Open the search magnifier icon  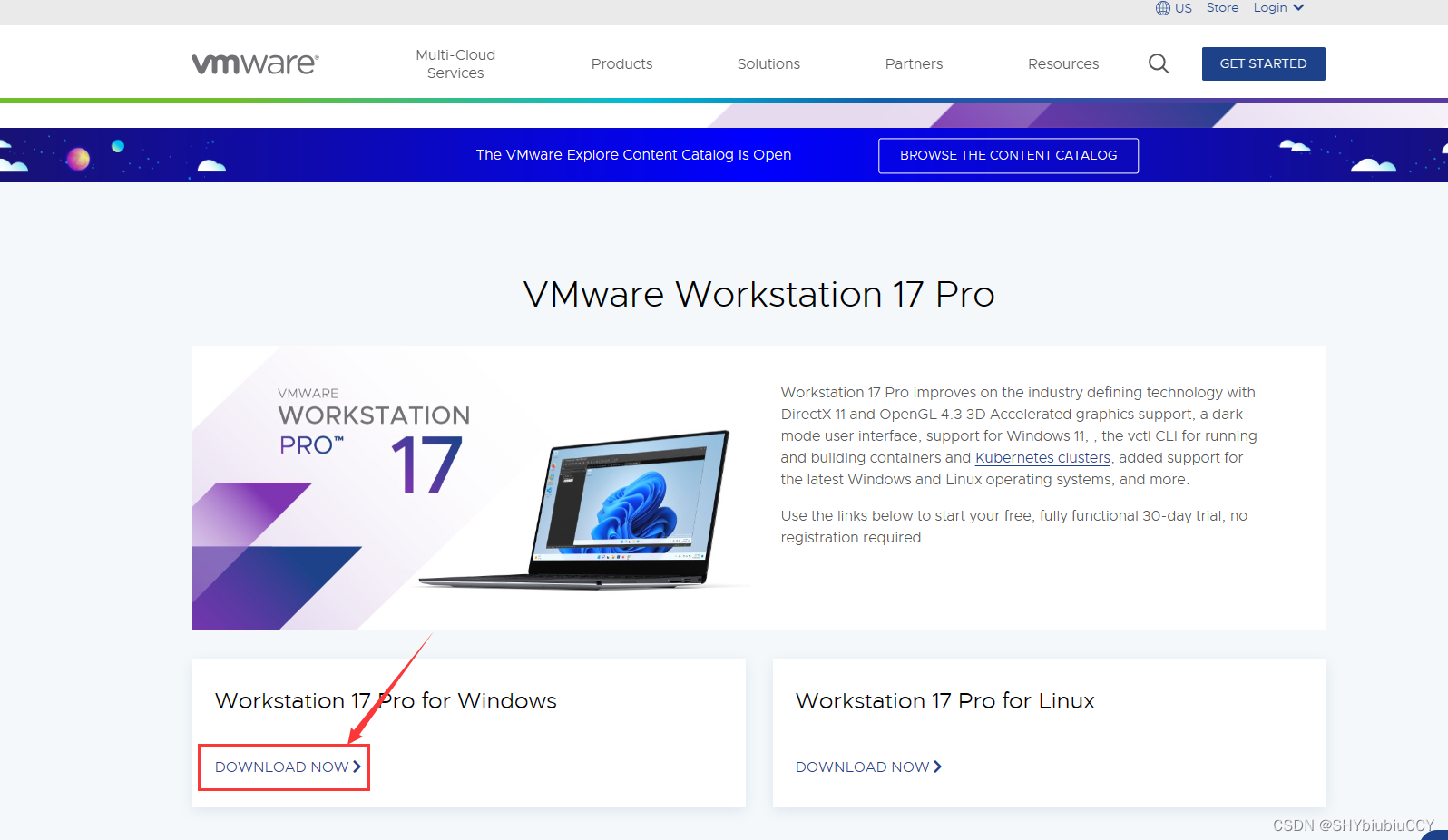point(1159,63)
